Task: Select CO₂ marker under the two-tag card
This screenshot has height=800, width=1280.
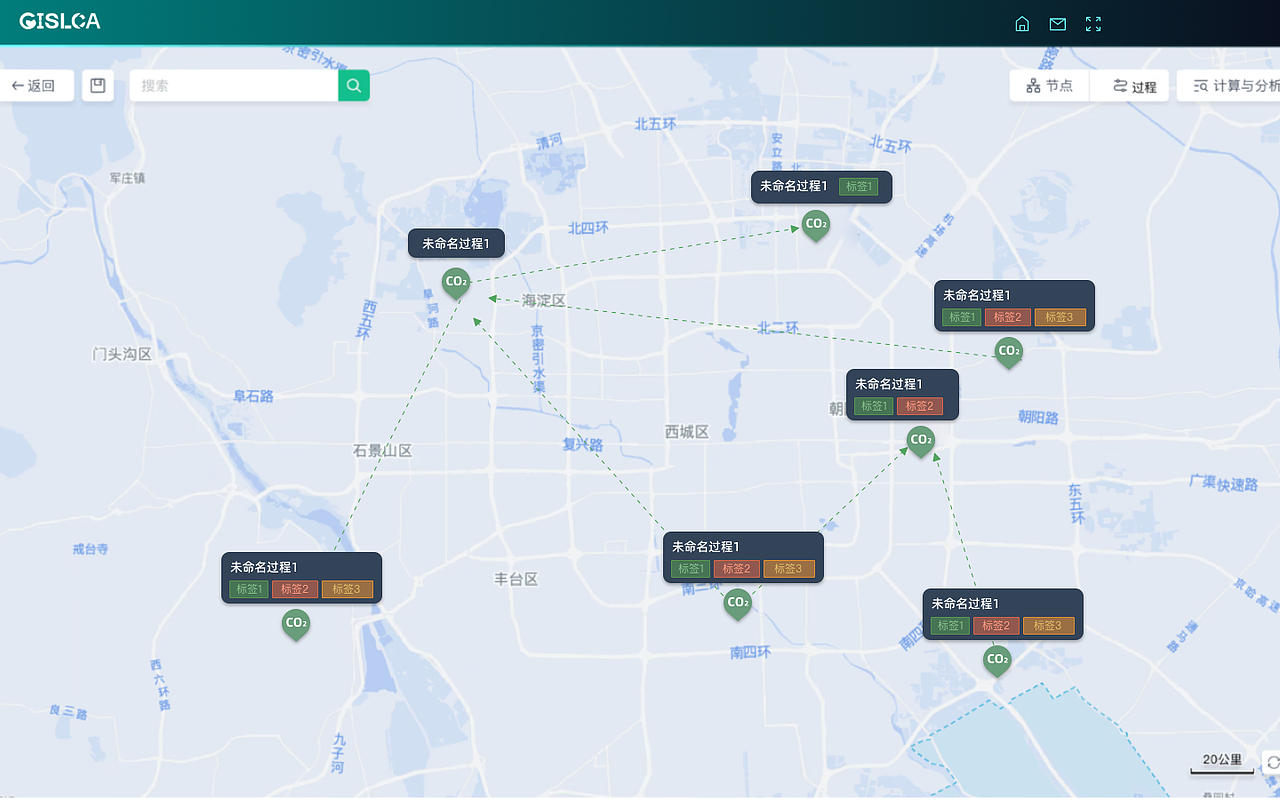Action: click(921, 441)
